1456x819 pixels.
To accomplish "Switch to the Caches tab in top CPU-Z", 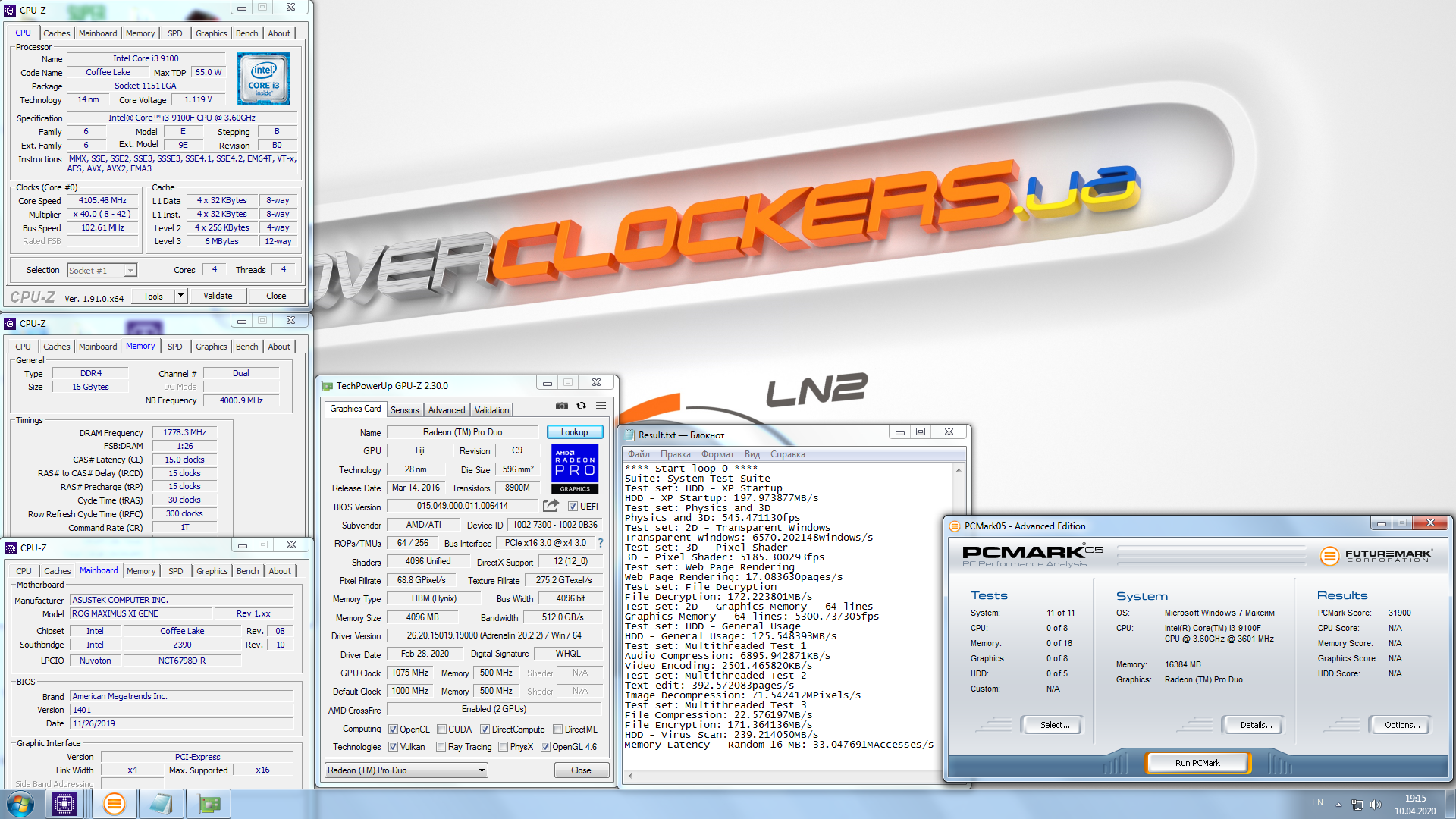I will click(57, 33).
